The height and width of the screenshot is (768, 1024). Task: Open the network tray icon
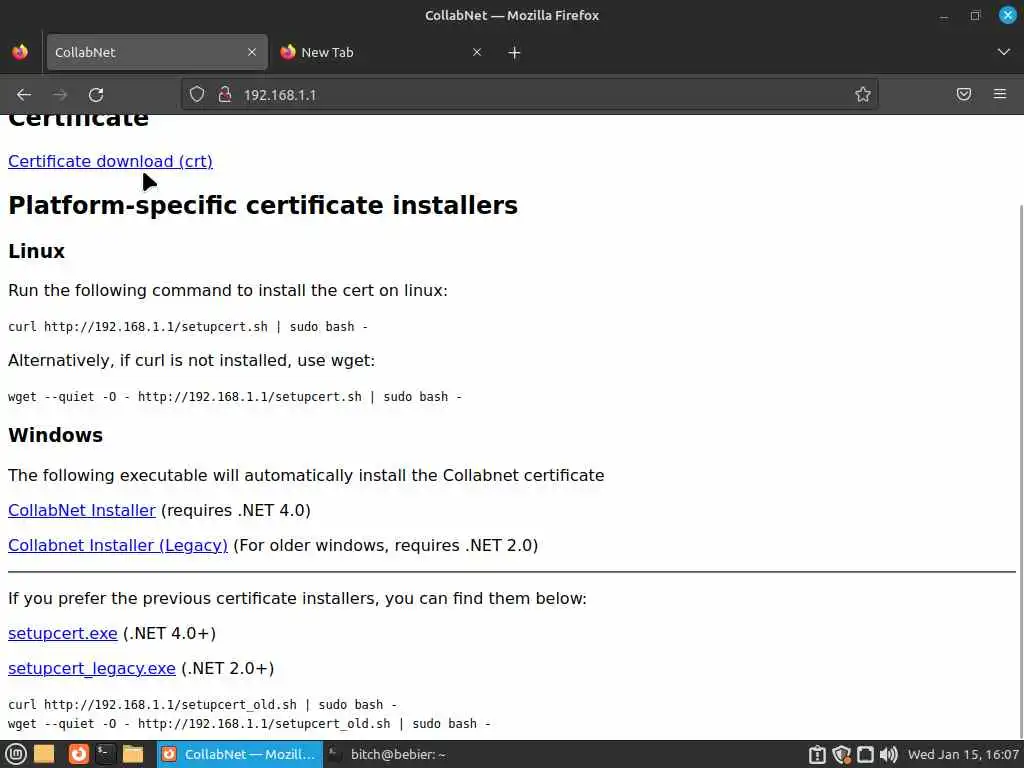865,755
